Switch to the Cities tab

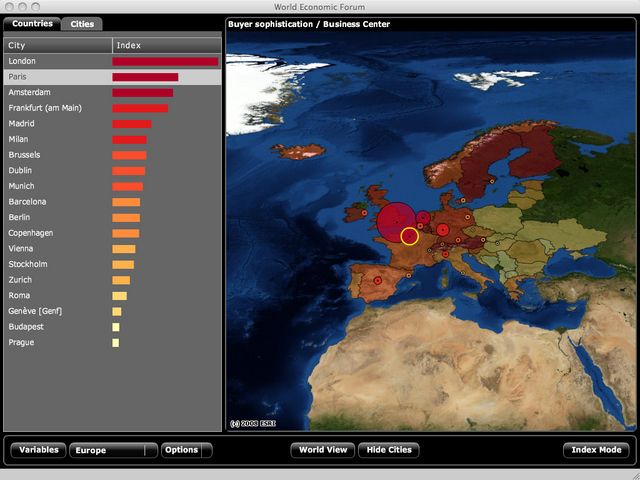pos(82,24)
